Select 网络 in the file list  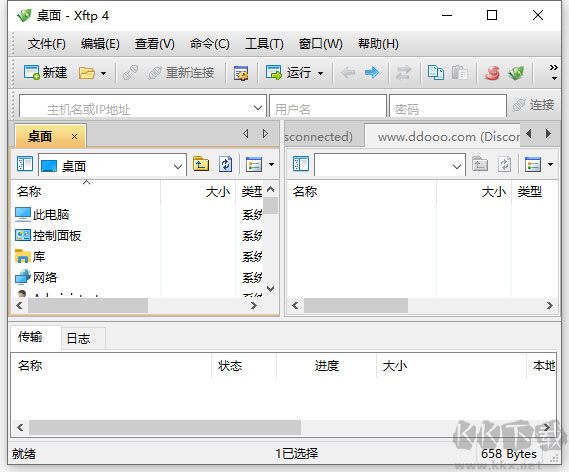[36, 278]
